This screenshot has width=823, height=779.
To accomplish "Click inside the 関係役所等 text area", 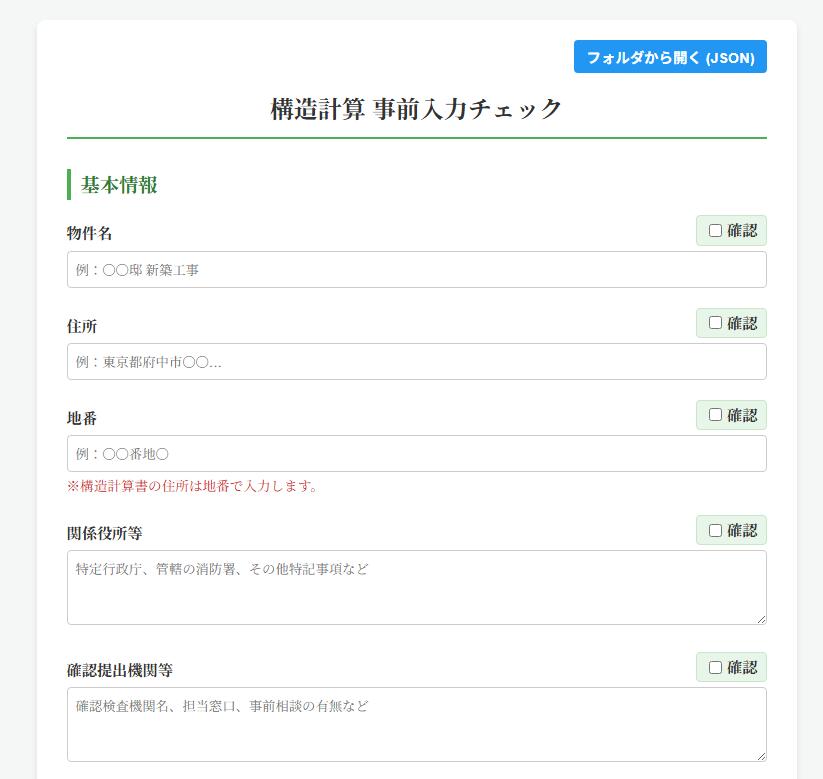I will pos(416,587).
